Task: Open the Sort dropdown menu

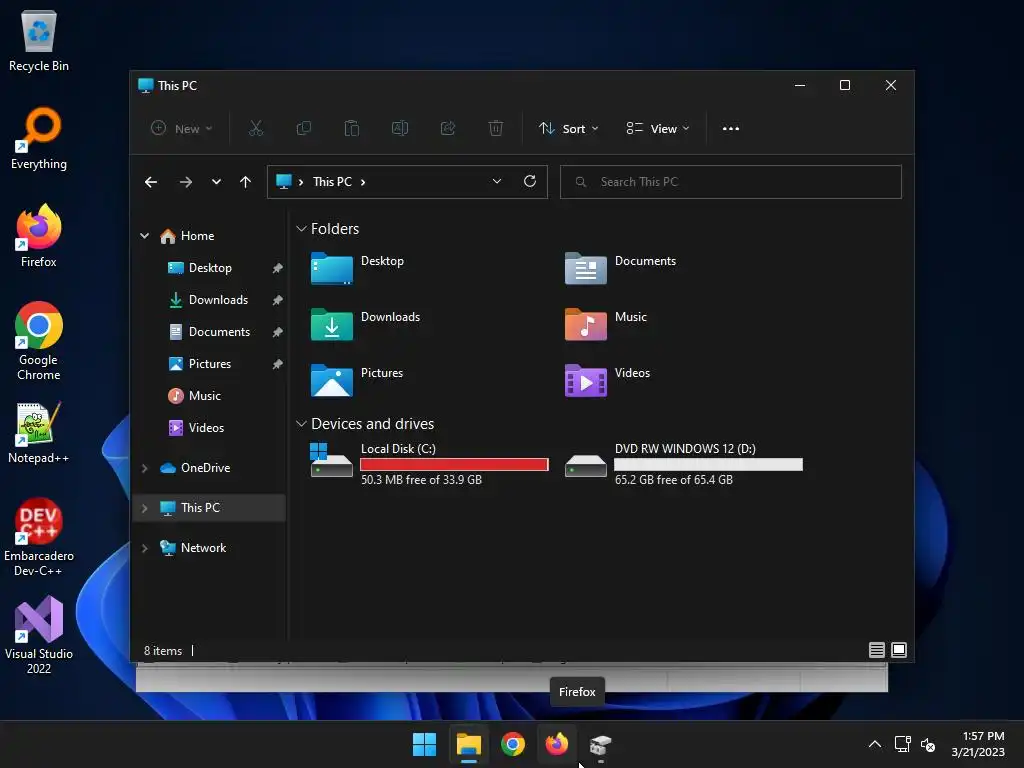Action: click(568, 129)
